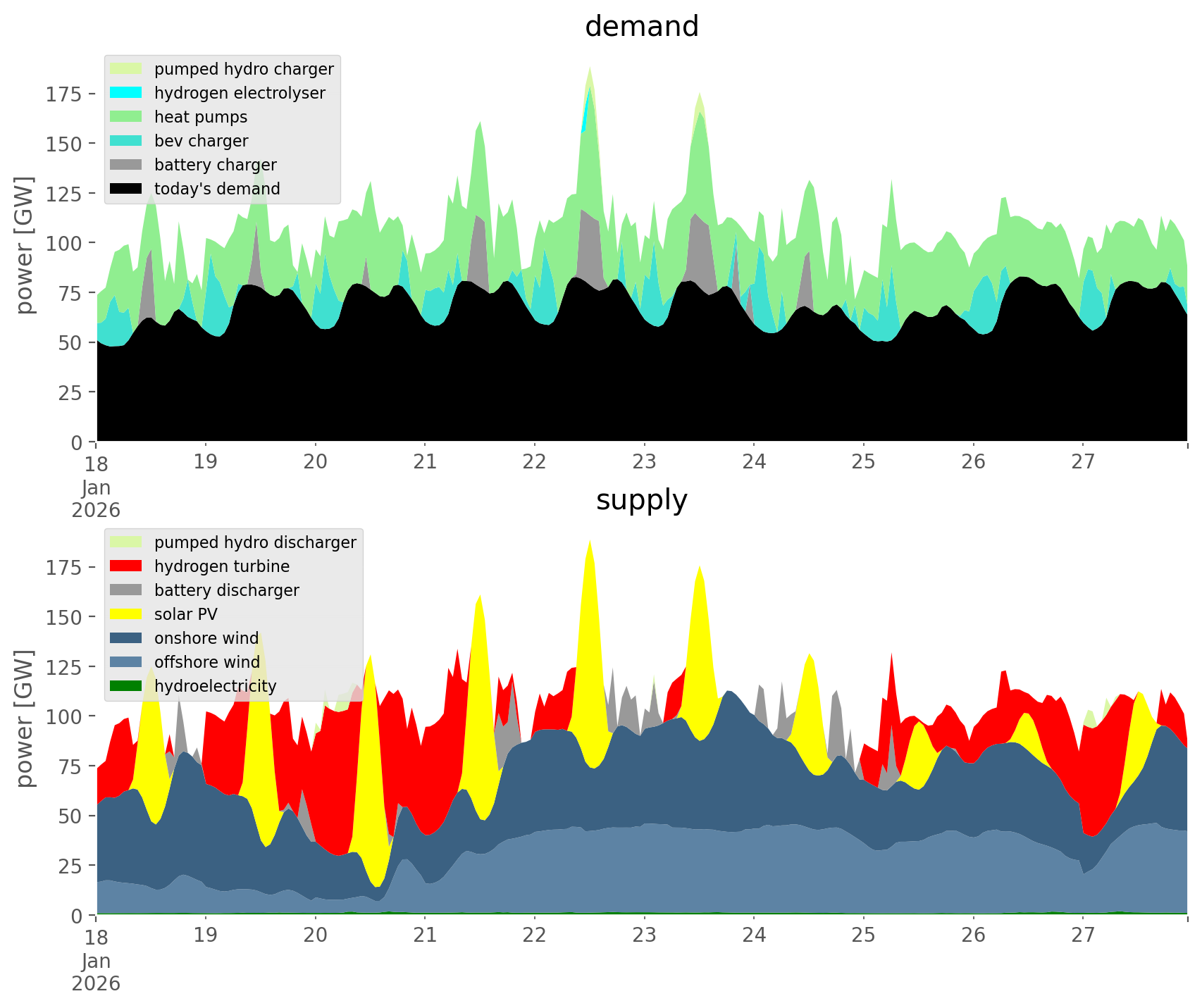Click the cyan hydrogen electrolyser legend swatch

[x=127, y=93]
